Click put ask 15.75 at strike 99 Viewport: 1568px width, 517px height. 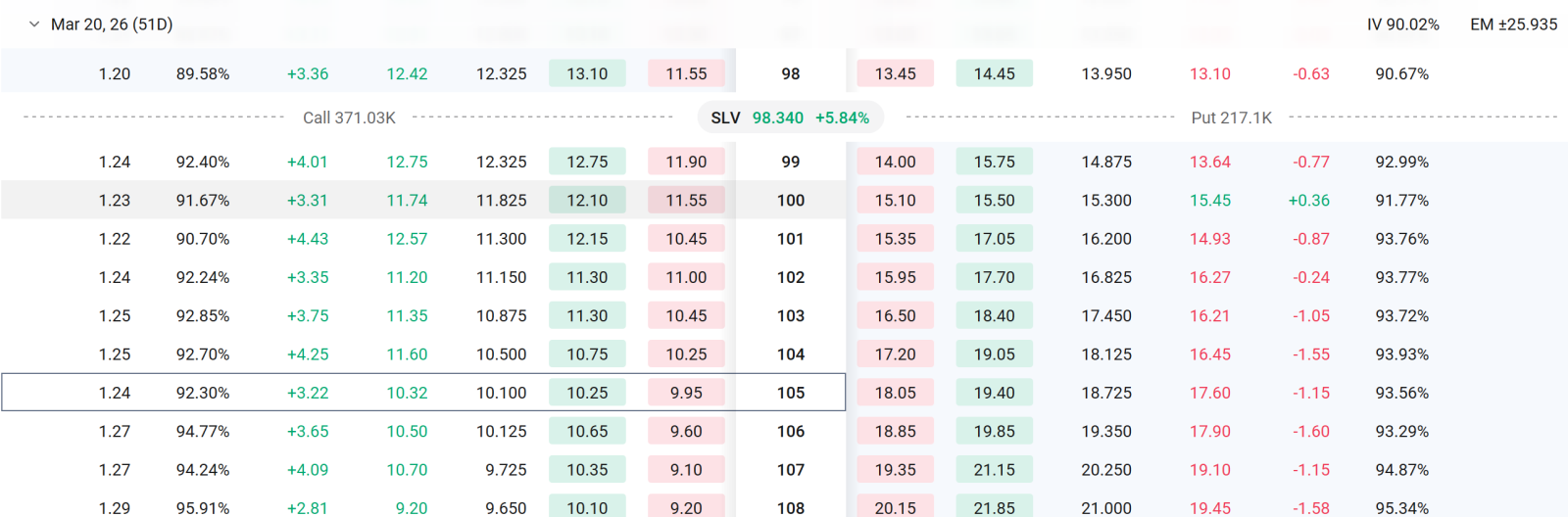pos(995,162)
